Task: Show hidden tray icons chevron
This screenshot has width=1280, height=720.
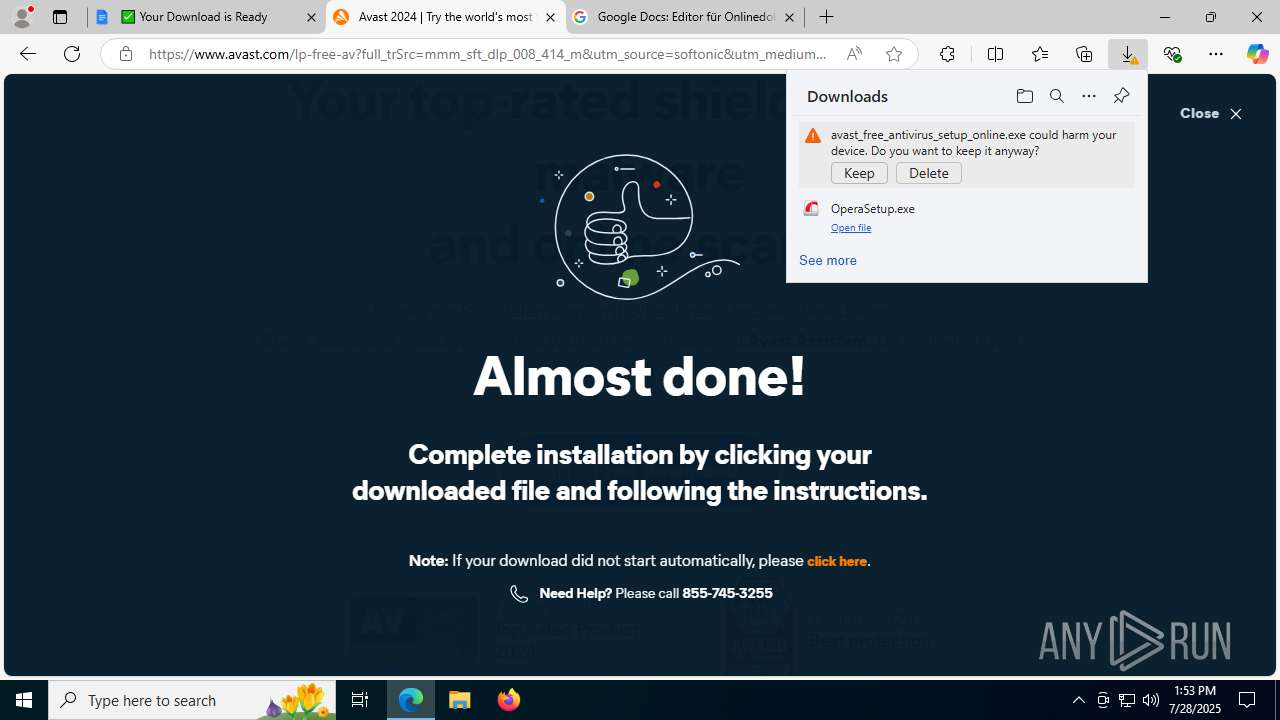Action: [x=1078, y=700]
